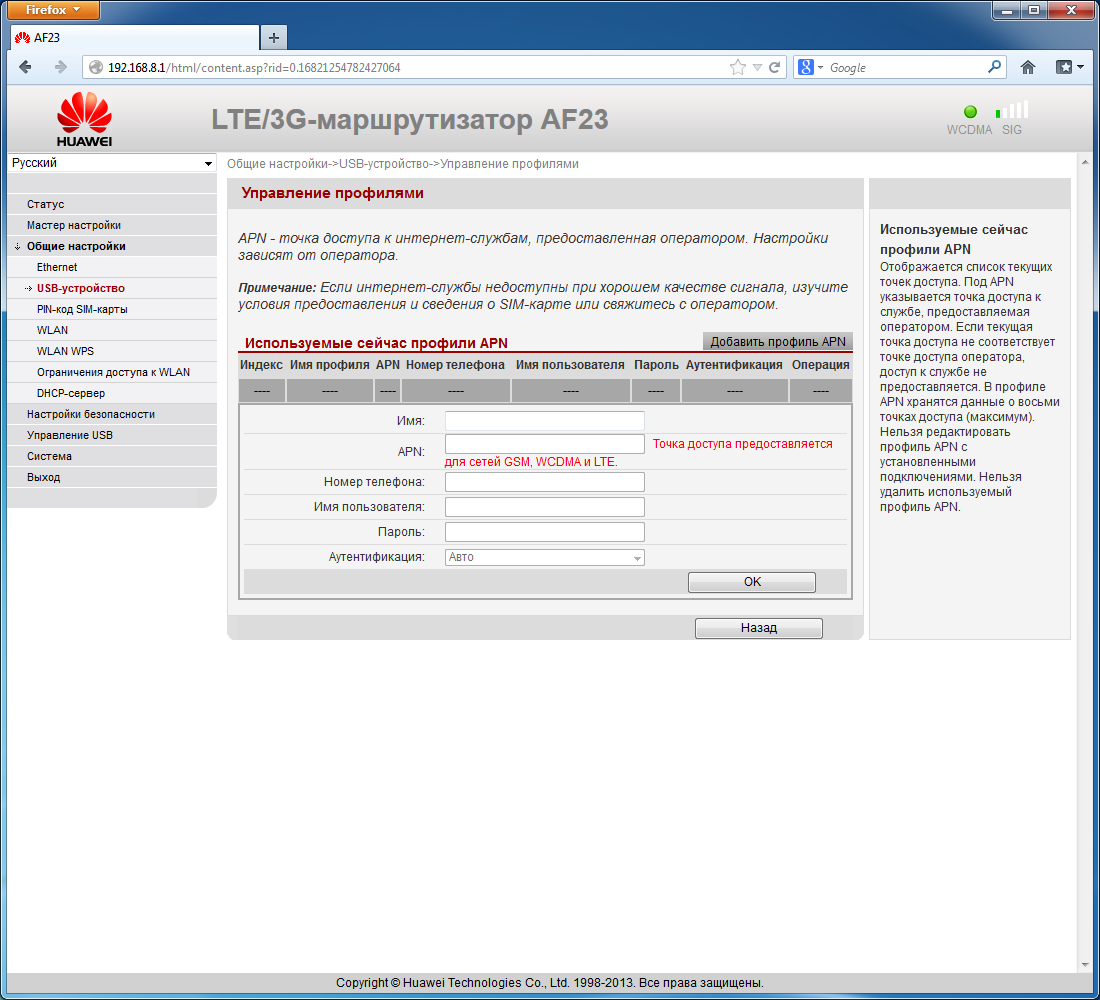Click the browser forward arrow
This screenshot has height=1000, width=1100.
(61, 67)
